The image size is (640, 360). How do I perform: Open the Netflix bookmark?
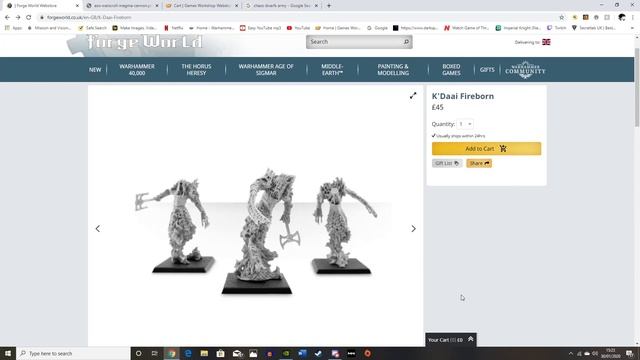pyautogui.click(x=173, y=28)
